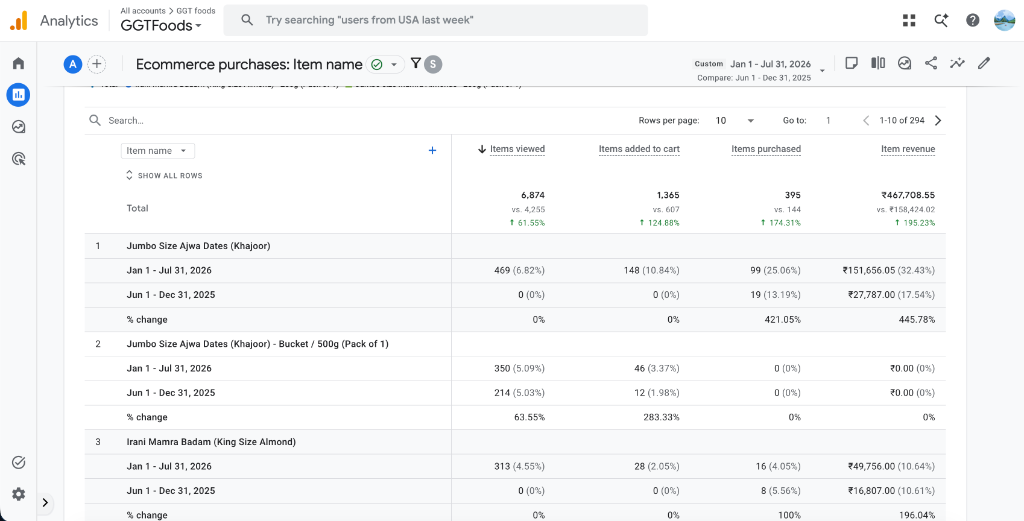Click the 283.33% change cell
Viewport: 1024px width, 521px height.
point(661,417)
